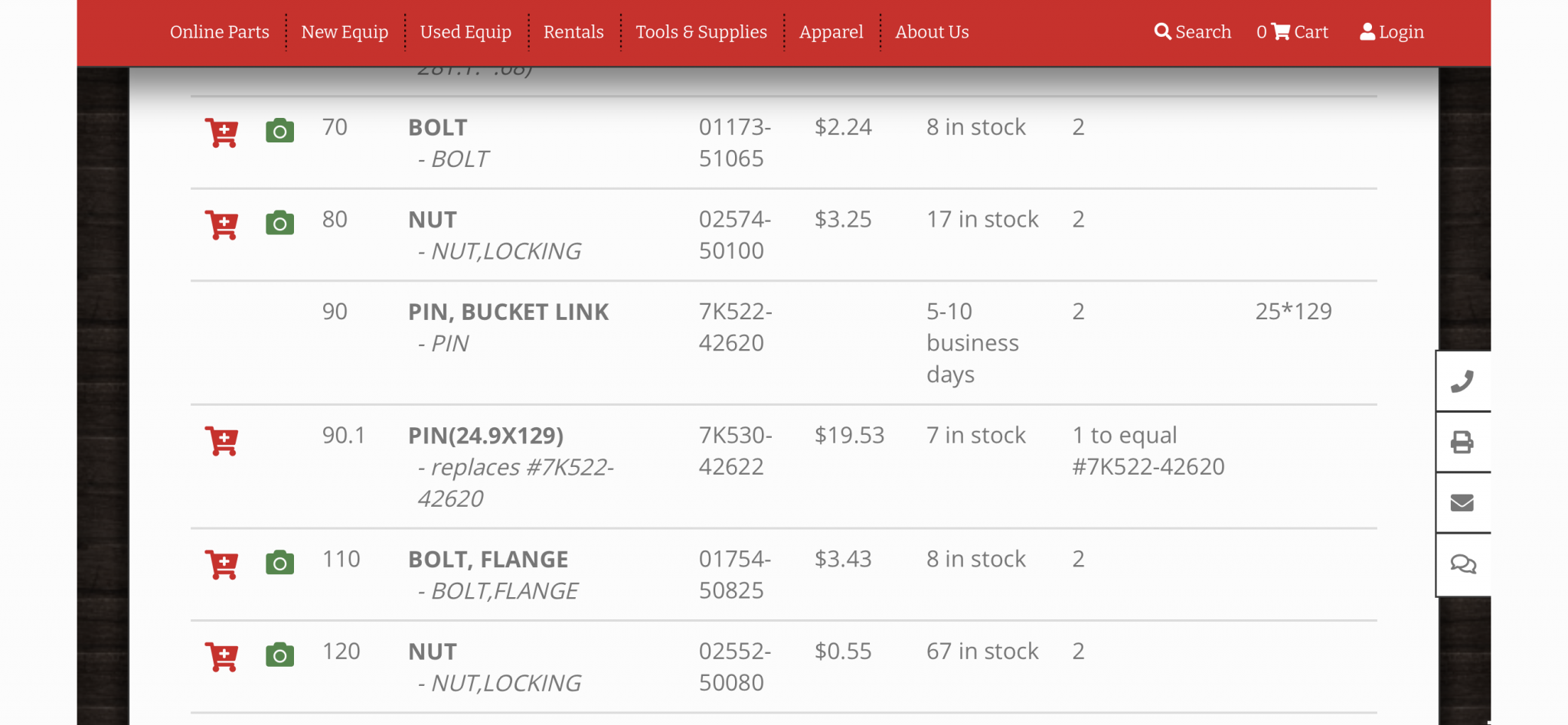Open the email envelope side icon
The image size is (1568, 725).
click(1462, 503)
